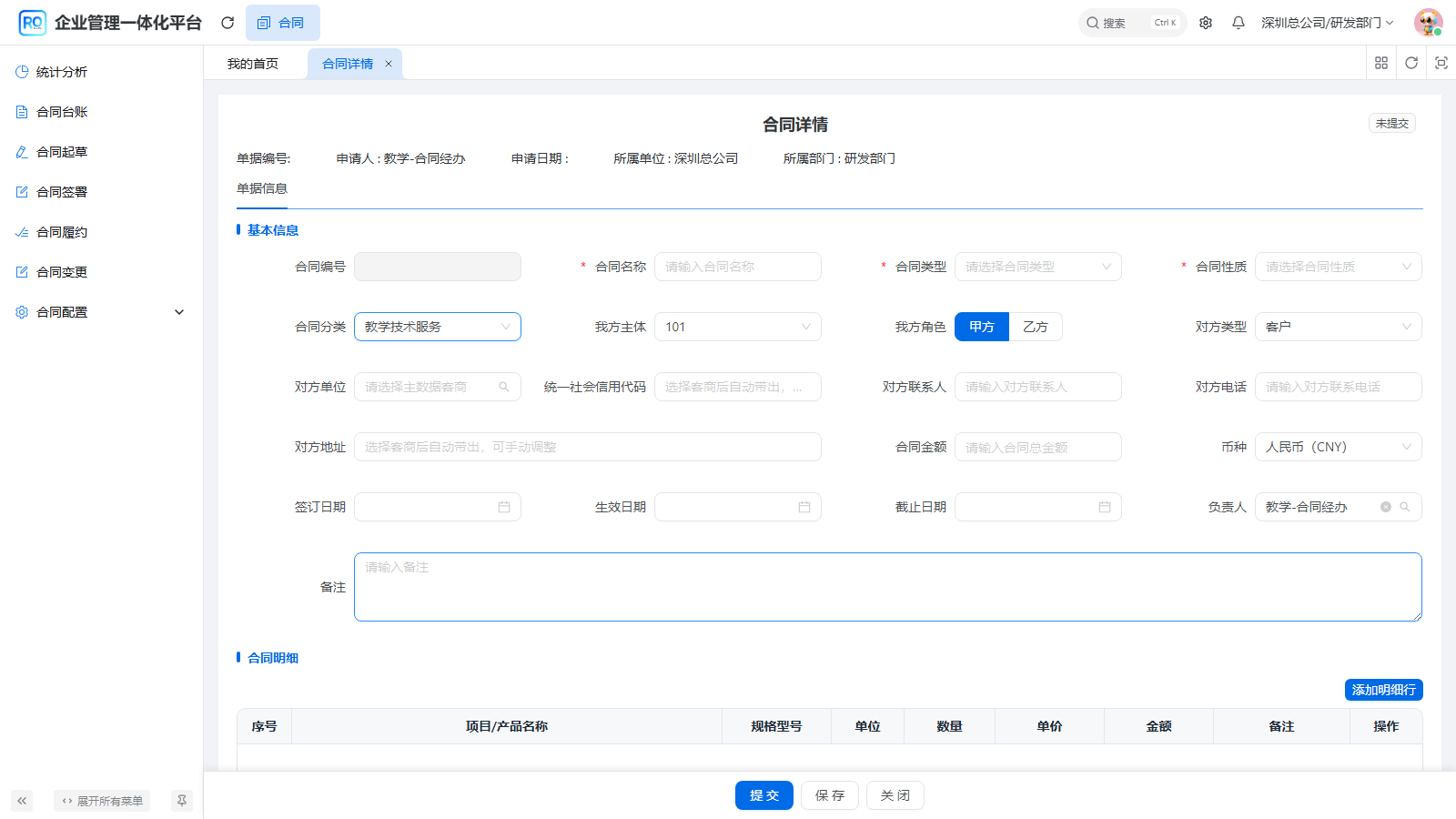Image resolution: width=1456 pixels, height=819 pixels.
Task: Open the 币种 dropdown
Action: point(1339,447)
